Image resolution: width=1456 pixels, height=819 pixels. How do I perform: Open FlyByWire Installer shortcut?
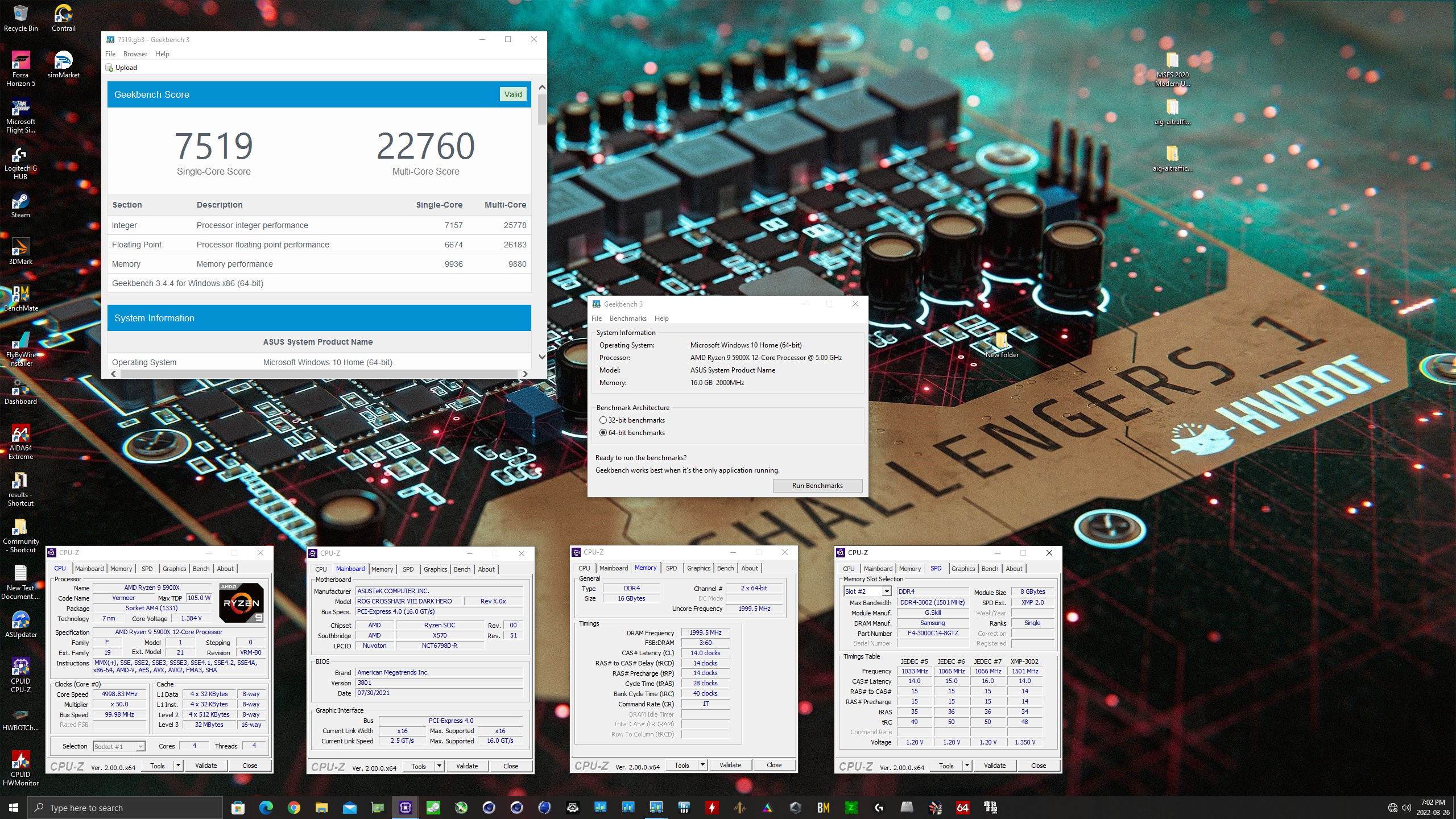pyautogui.click(x=20, y=349)
